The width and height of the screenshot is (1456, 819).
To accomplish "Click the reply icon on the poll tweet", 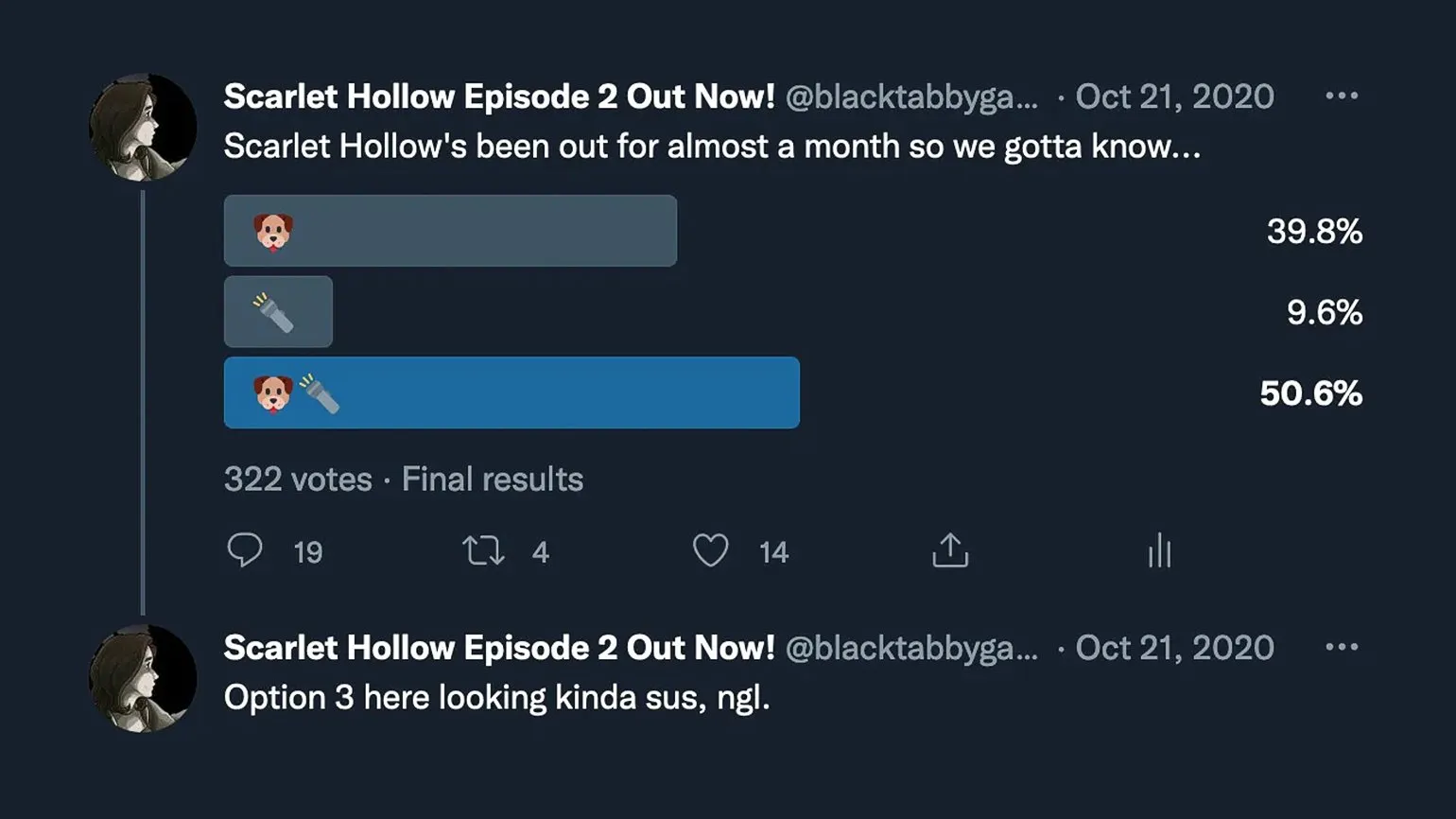I will click(245, 550).
